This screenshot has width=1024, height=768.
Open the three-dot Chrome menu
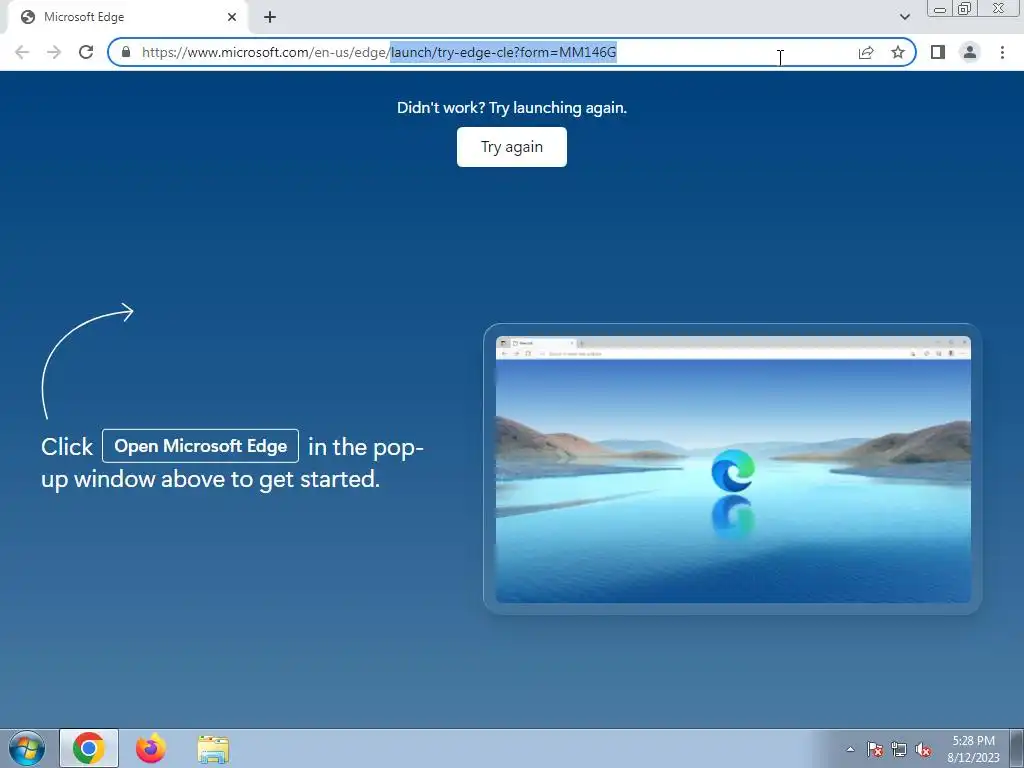point(1002,52)
